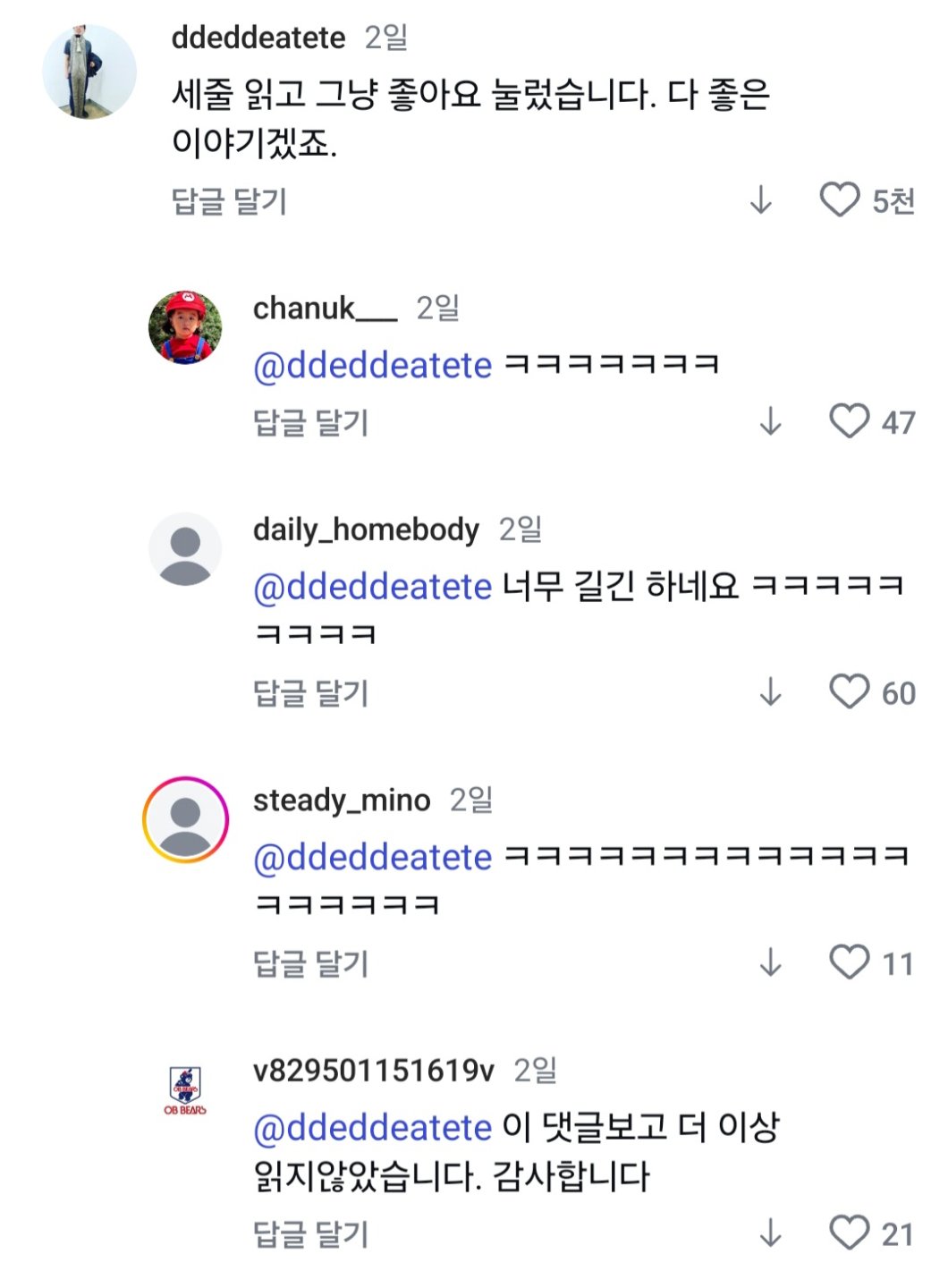This screenshot has width=948, height=1288.
Task: View steady_mino's story ring avatar
Action: pos(185,819)
